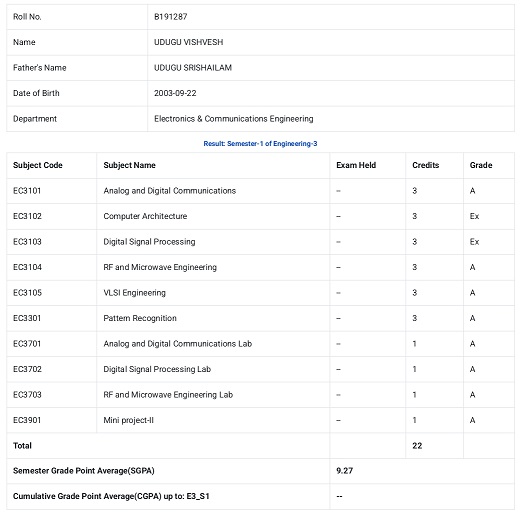Click the Grade column header
Image resolution: width=523 pixels, height=514 pixels.
(481, 165)
